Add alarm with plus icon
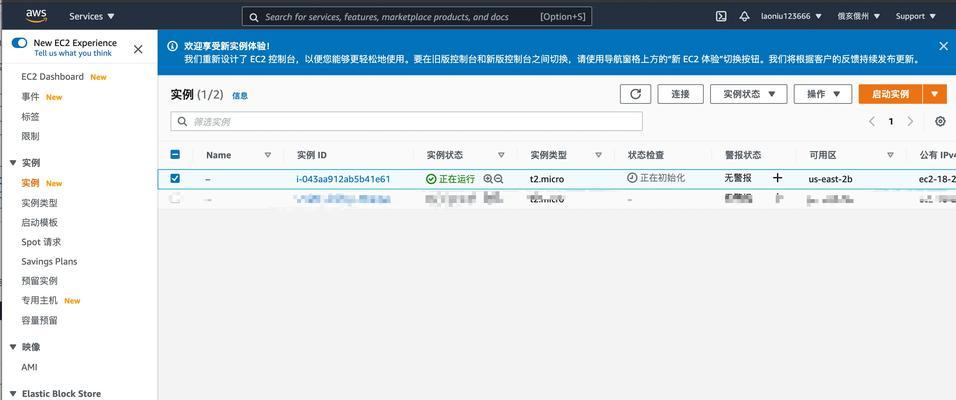Image resolution: width=956 pixels, height=400 pixels. [777, 178]
